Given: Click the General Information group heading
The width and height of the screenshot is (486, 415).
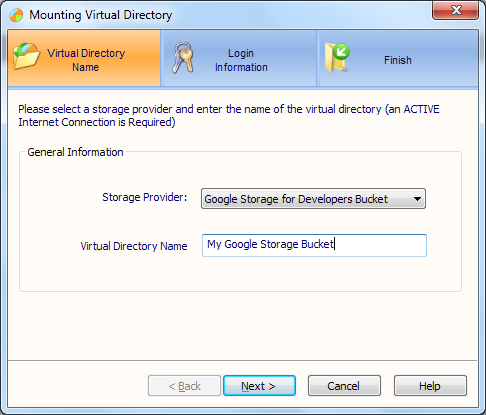Looking at the screenshot, I should pyautogui.click(x=75, y=152).
